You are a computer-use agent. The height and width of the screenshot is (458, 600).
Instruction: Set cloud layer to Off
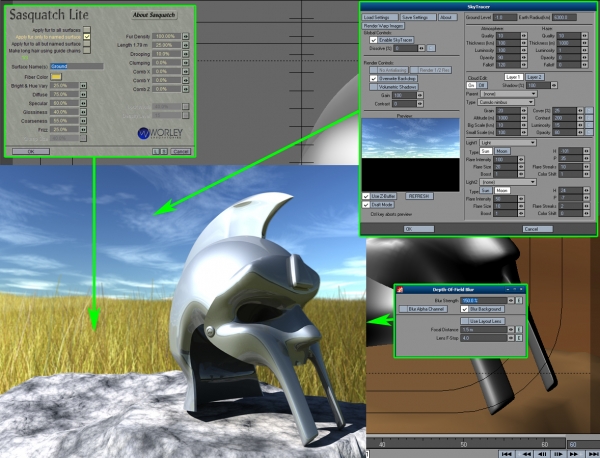pos(481,85)
